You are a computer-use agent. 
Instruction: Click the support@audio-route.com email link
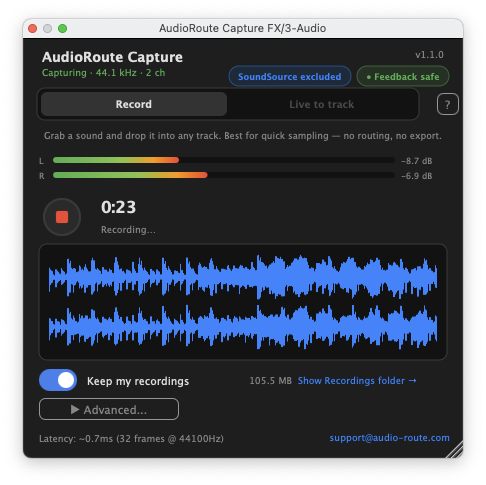pos(389,438)
